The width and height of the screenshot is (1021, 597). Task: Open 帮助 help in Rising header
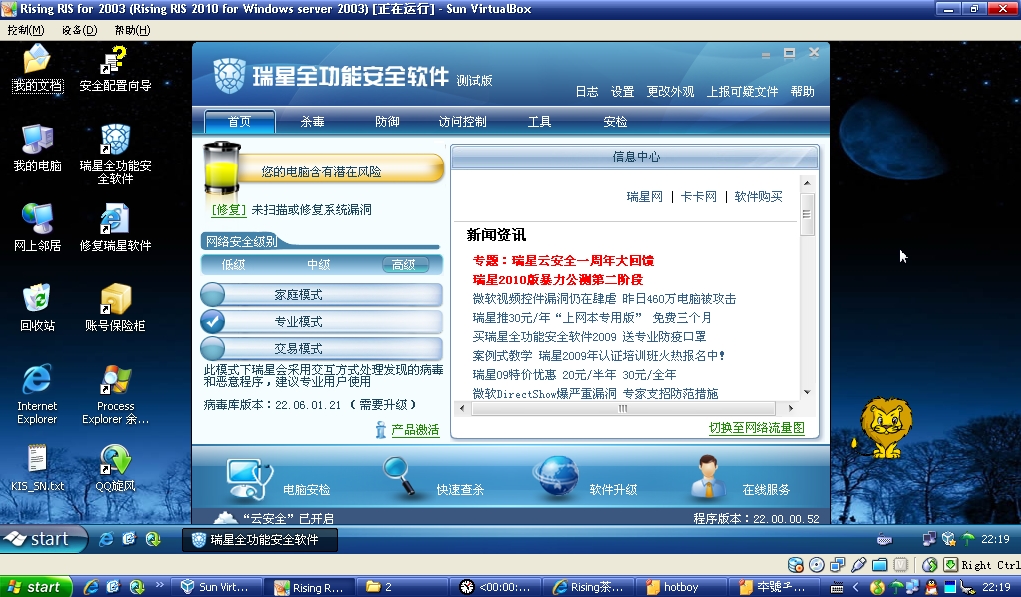point(803,92)
